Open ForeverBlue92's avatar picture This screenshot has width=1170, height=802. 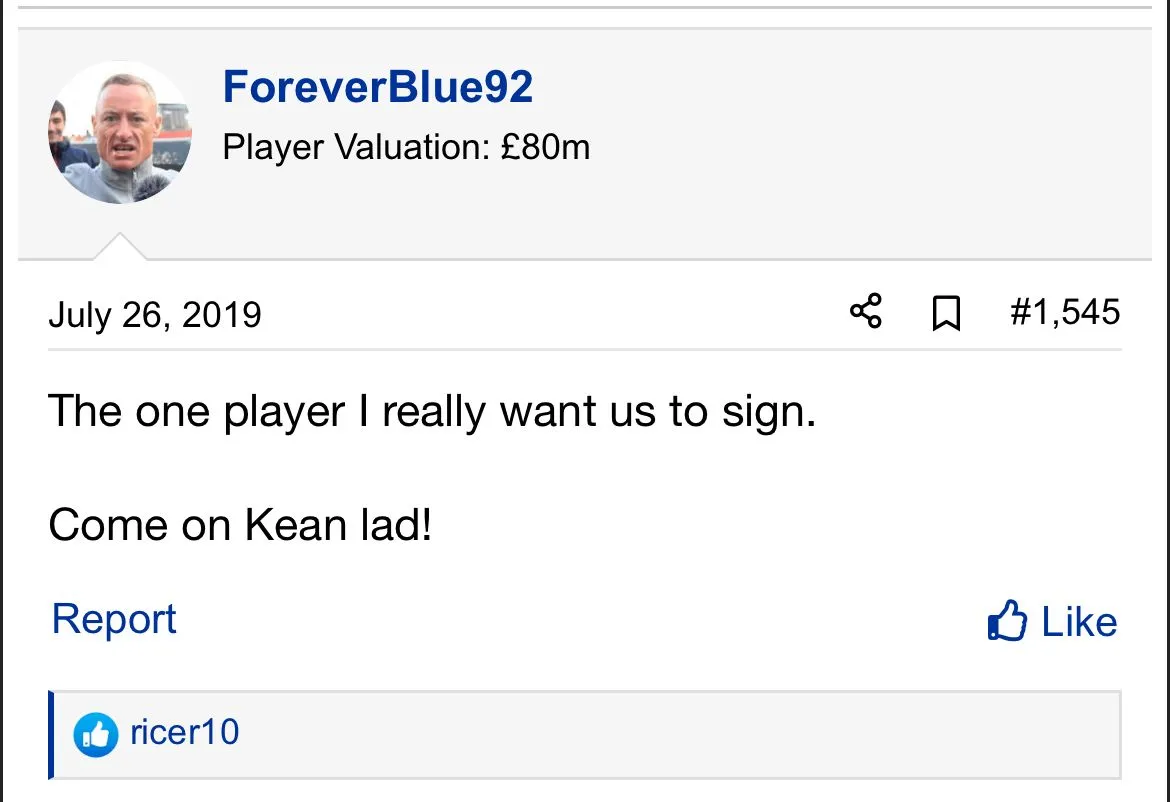click(119, 132)
